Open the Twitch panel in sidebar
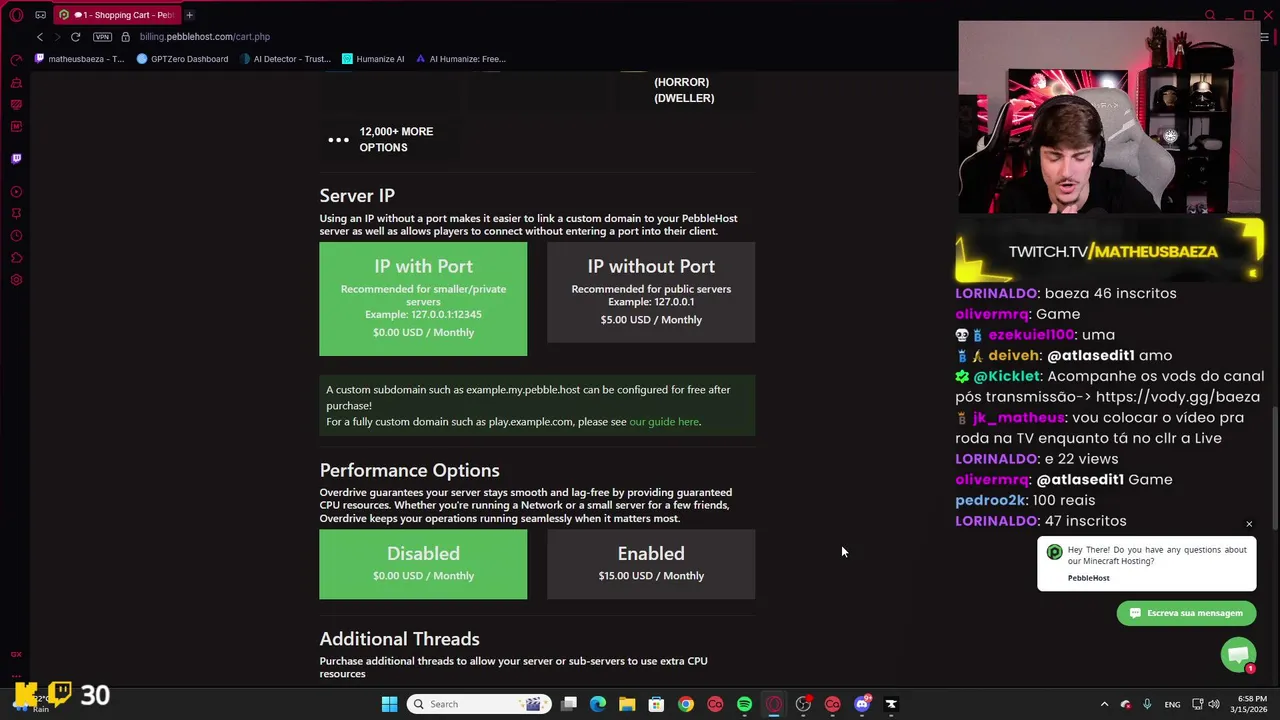Screen dimensions: 1280x720 pos(16,158)
